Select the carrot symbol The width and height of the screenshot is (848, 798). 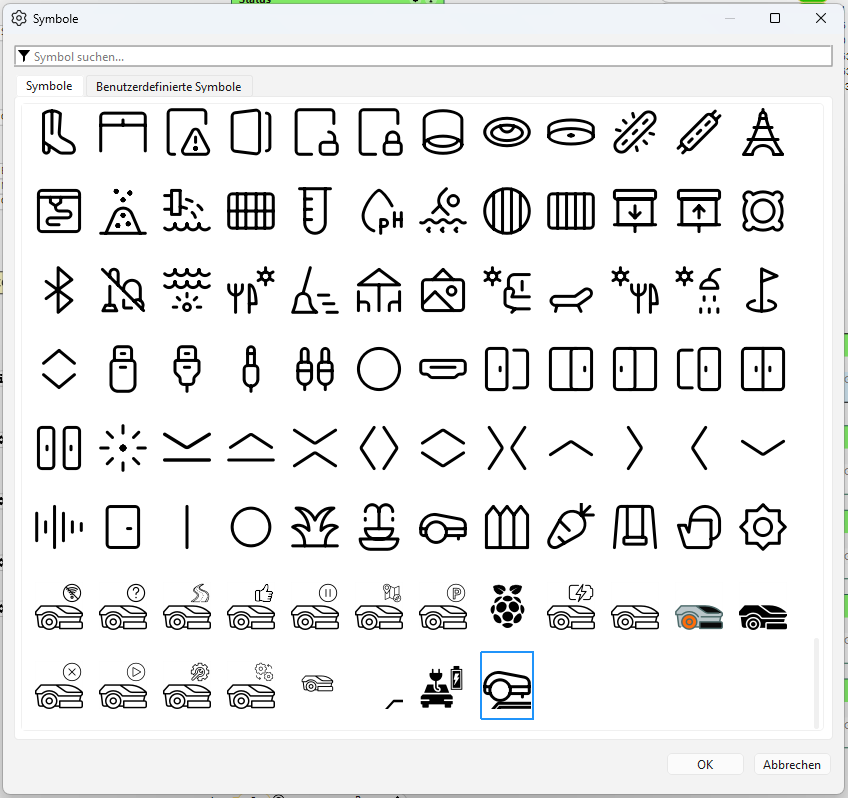[571, 527]
